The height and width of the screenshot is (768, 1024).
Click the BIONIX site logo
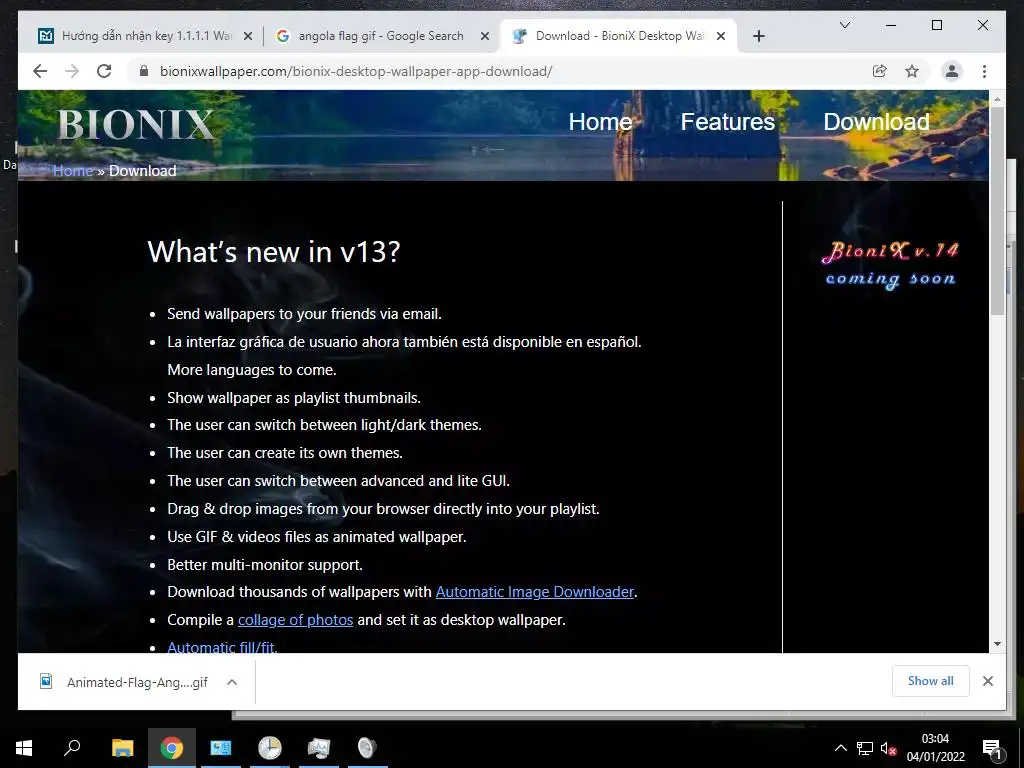(x=136, y=124)
